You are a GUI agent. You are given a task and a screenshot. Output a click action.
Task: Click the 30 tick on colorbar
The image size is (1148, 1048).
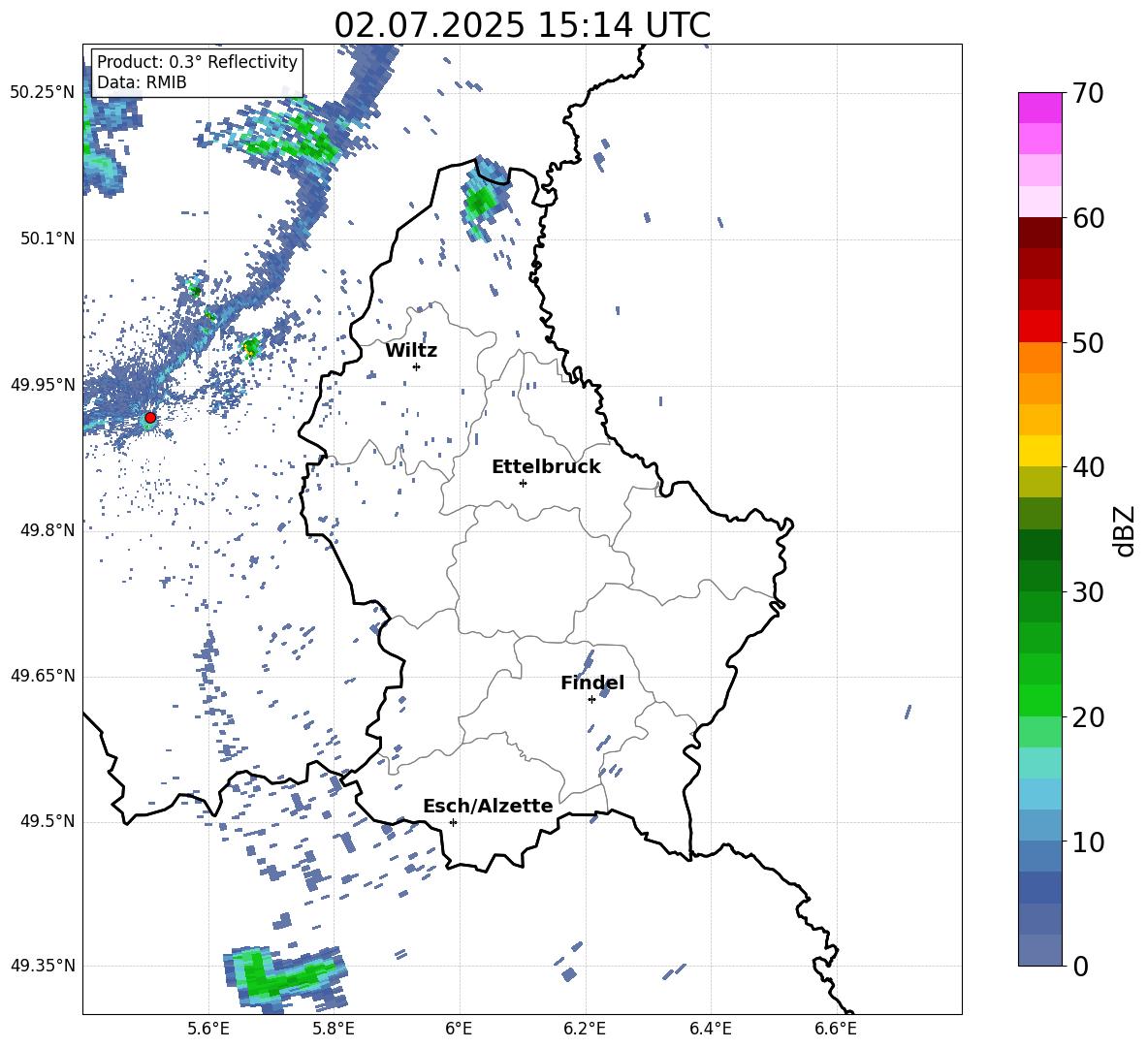1088,592
